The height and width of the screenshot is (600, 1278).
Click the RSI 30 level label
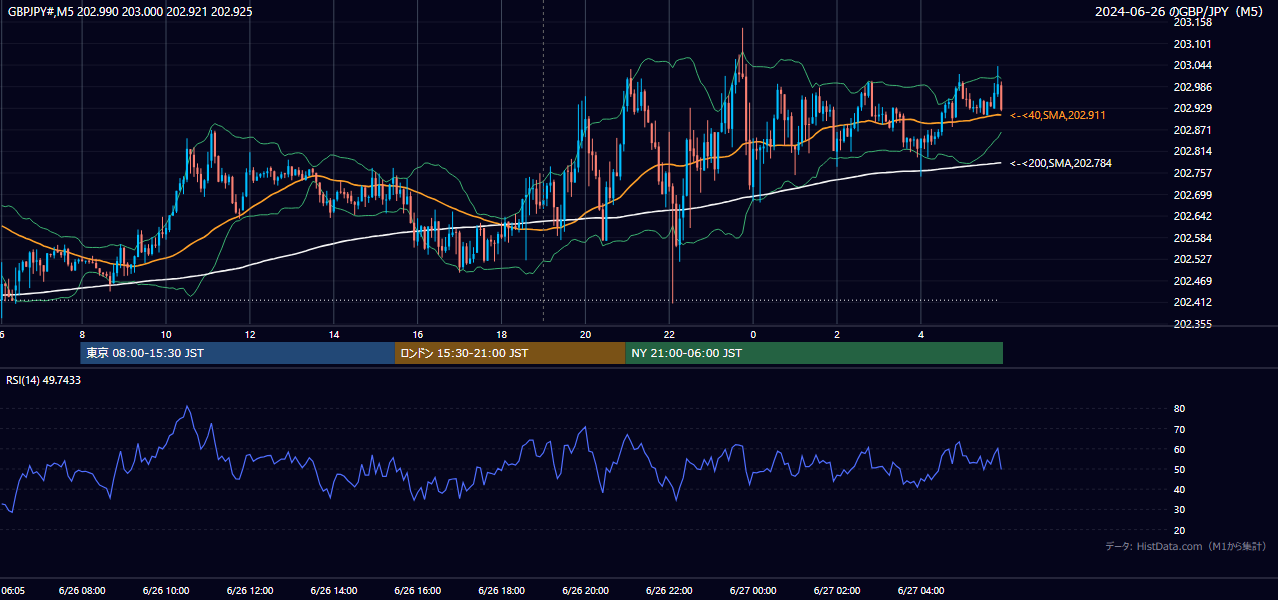(1179, 510)
